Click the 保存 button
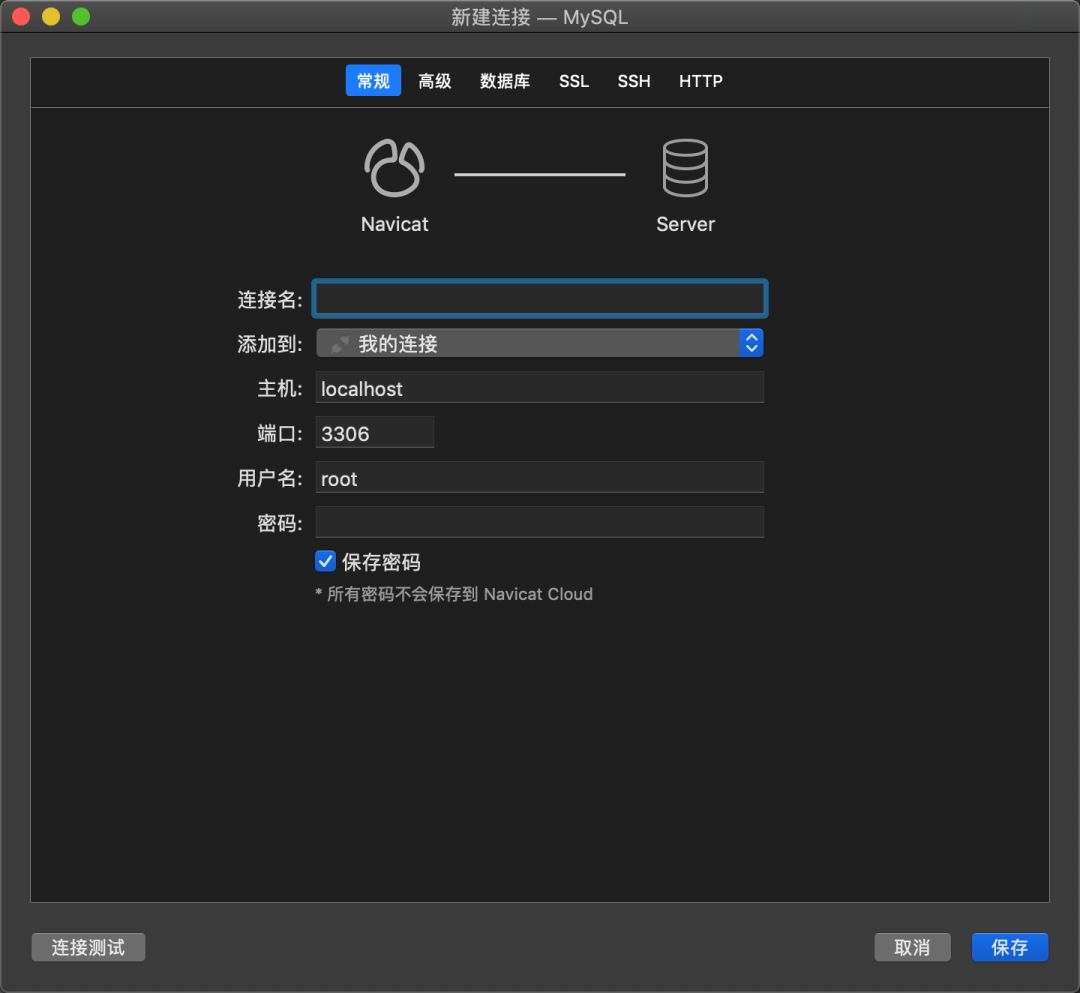 1010,948
